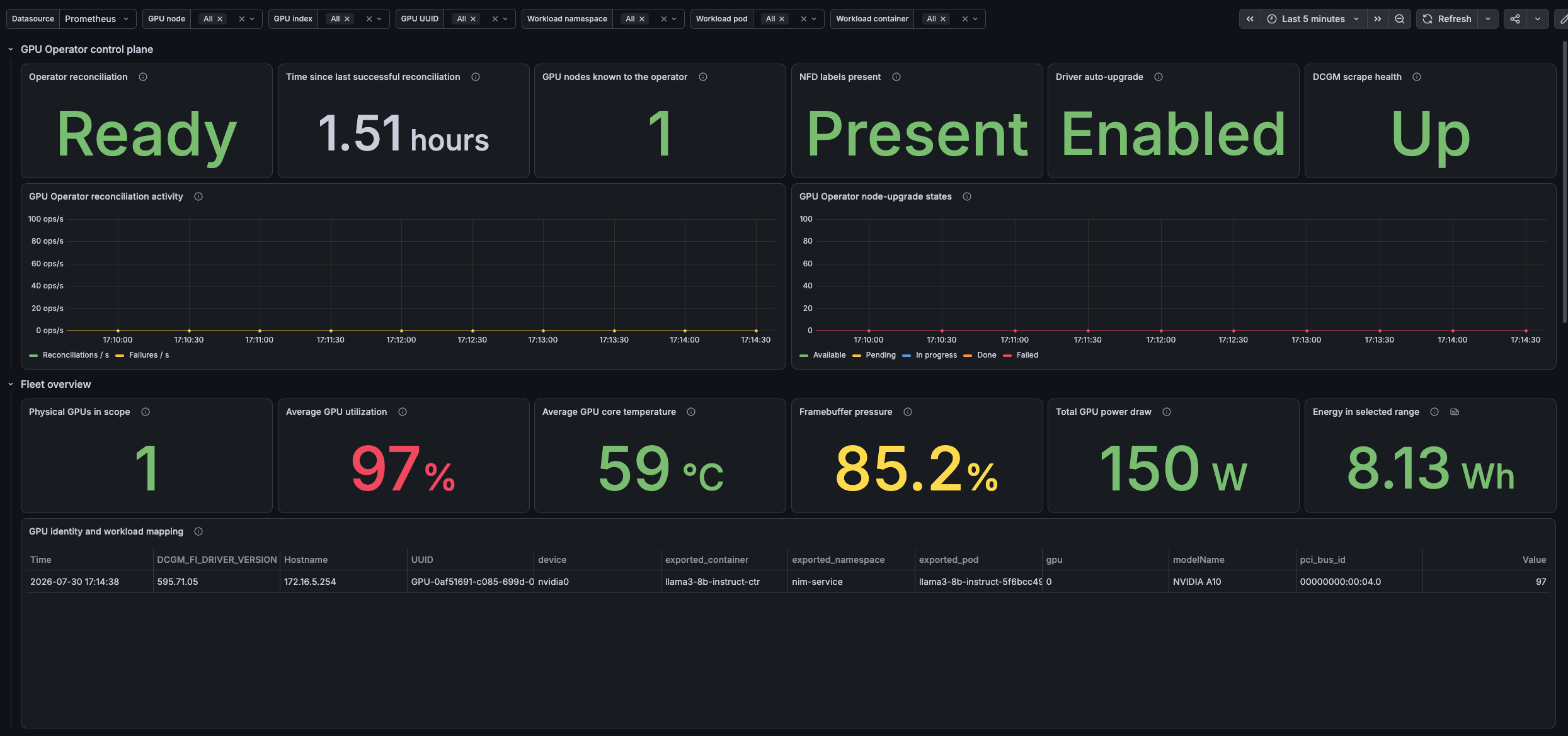
Task: Zoom out the time range
Action: (x=1400, y=19)
